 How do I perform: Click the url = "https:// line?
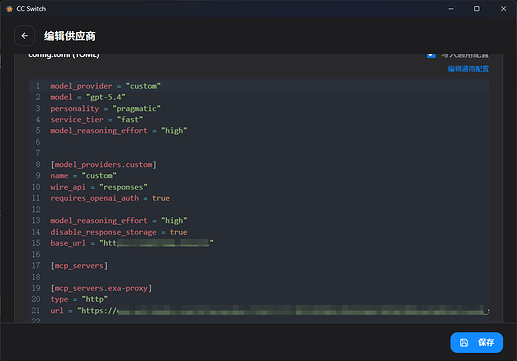(x=270, y=310)
